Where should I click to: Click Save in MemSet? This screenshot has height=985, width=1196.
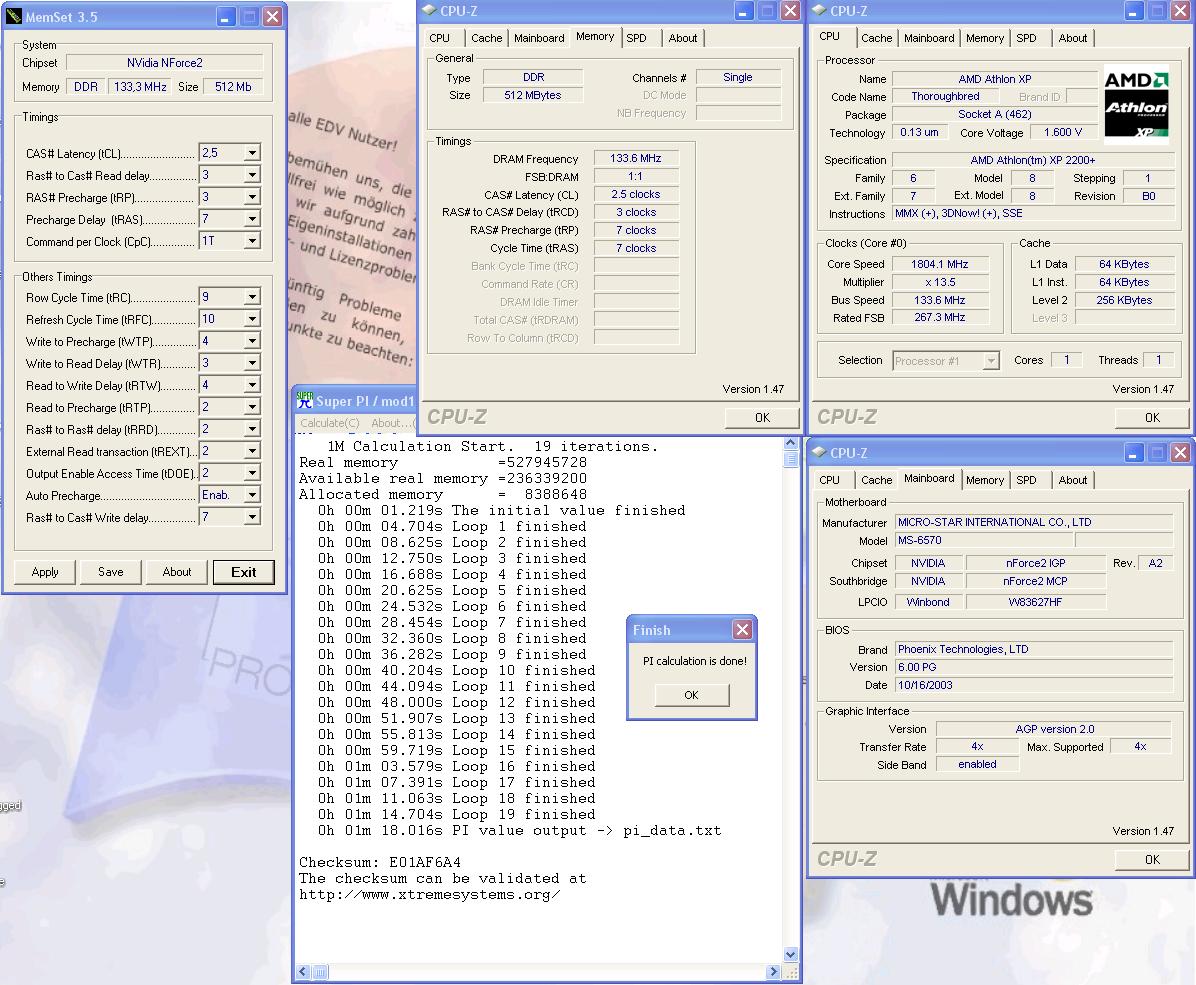tap(111, 572)
